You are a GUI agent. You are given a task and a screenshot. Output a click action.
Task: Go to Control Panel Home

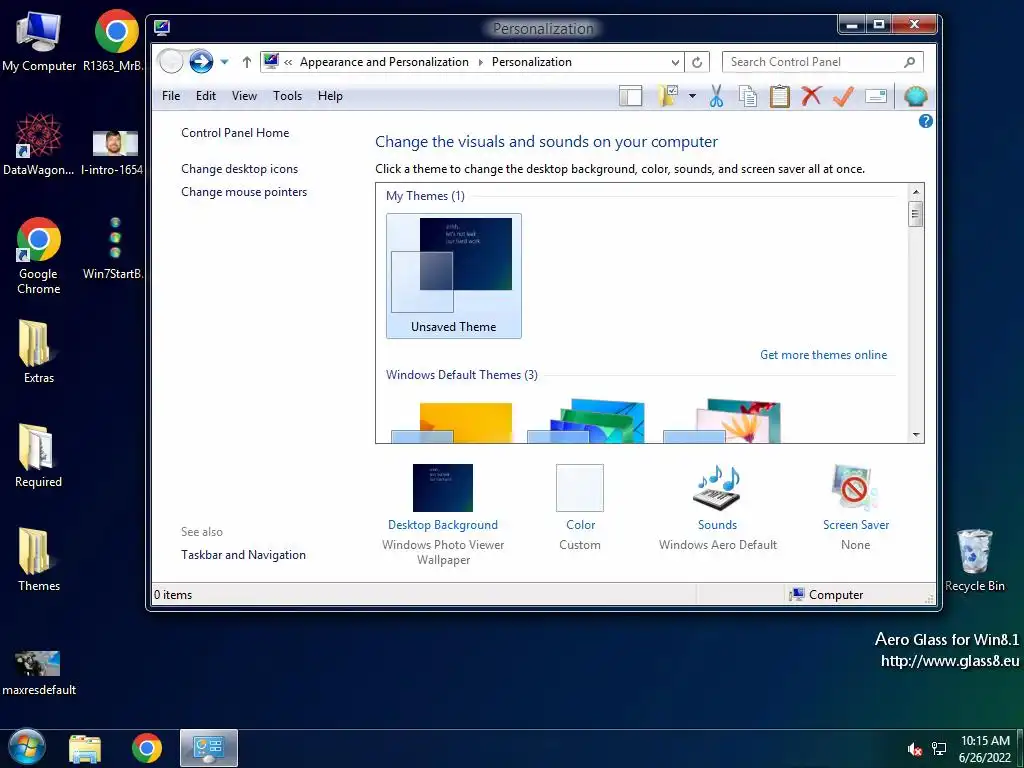pyautogui.click(x=235, y=133)
